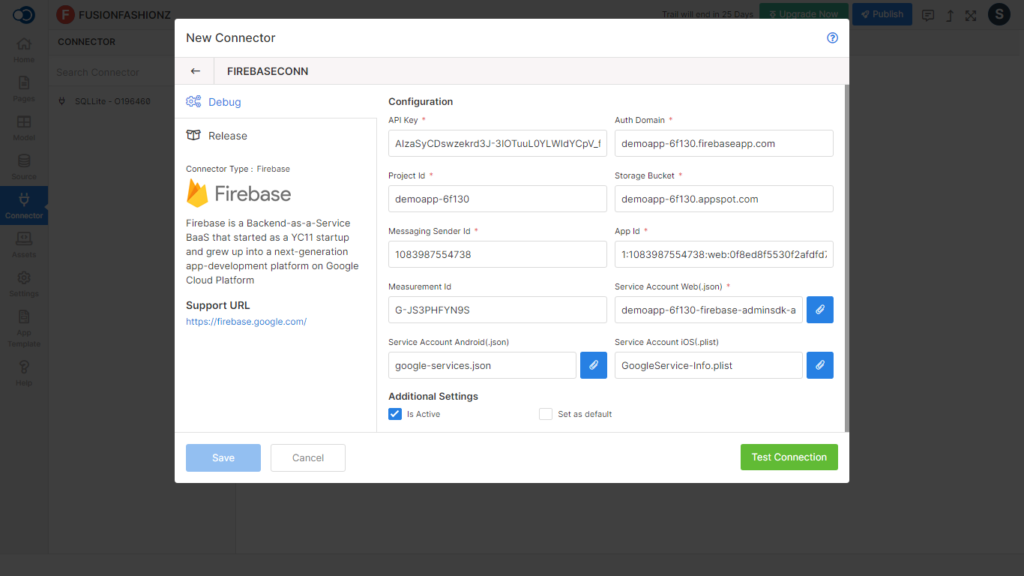The height and width of the screenshot is (576, 1024).
Task: Click the dialog's vertical scrollbar
Action: point(847,258)
